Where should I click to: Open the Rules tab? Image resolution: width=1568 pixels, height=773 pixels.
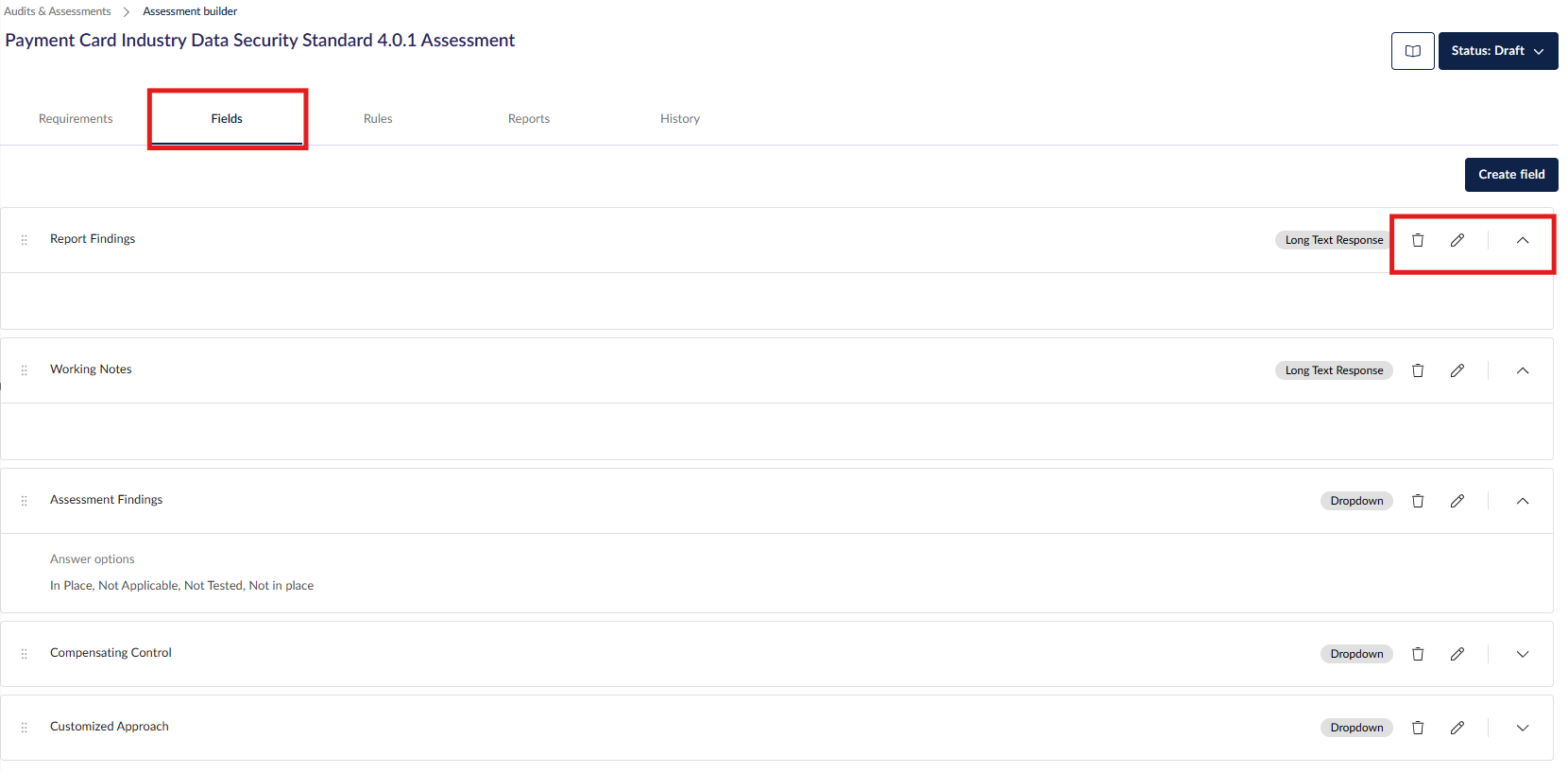[378, 119]
